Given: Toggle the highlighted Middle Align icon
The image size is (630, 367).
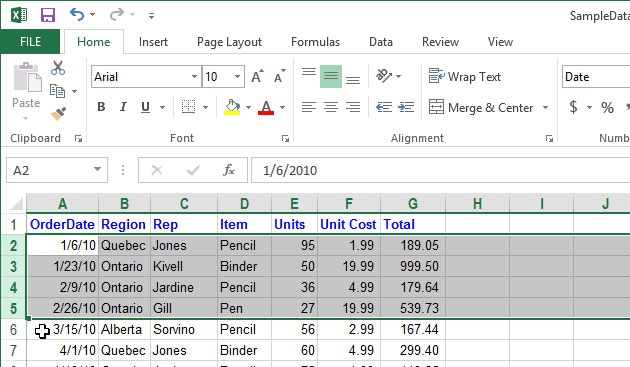Looking at the screenshot, I should tap(331, 76).
